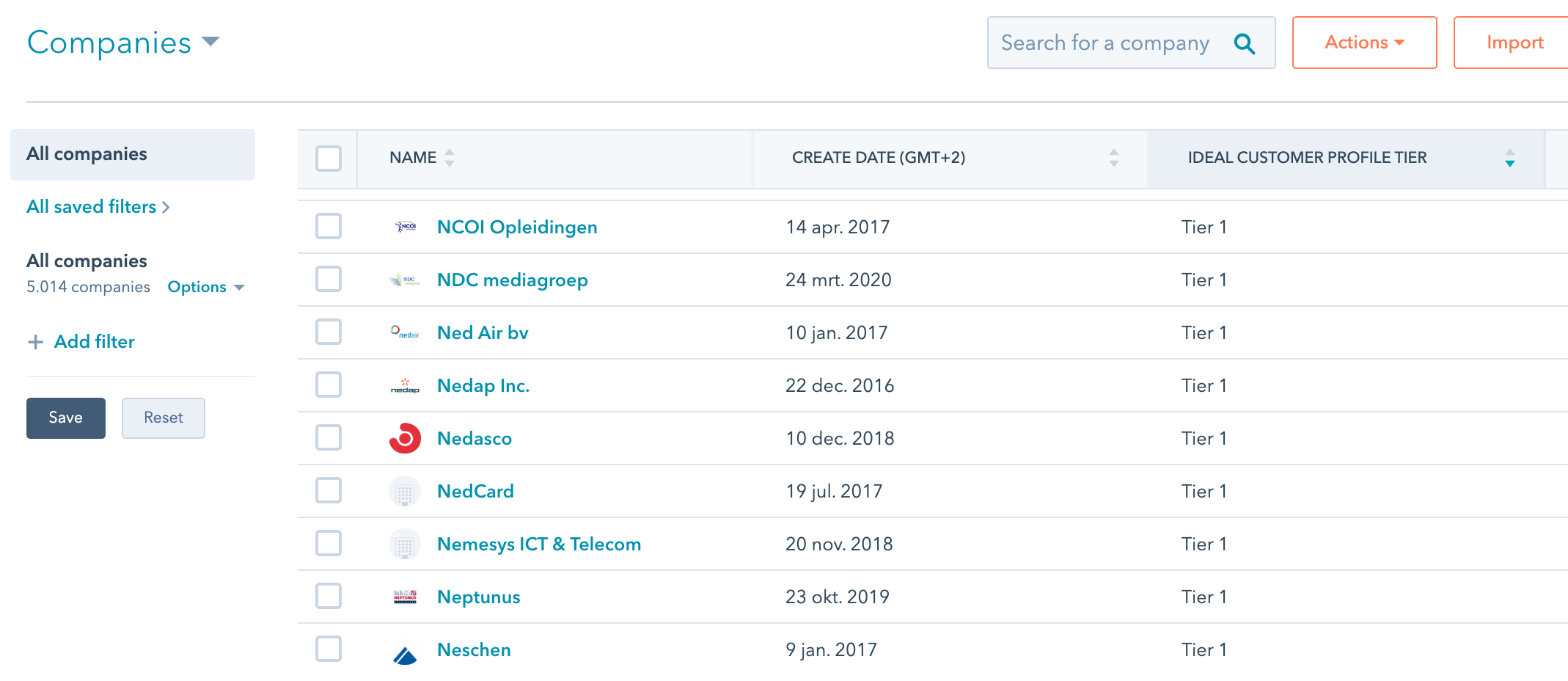Click the 10 dec. 2018 date cell
The image size is (1568, 681).
pos(840,439)
